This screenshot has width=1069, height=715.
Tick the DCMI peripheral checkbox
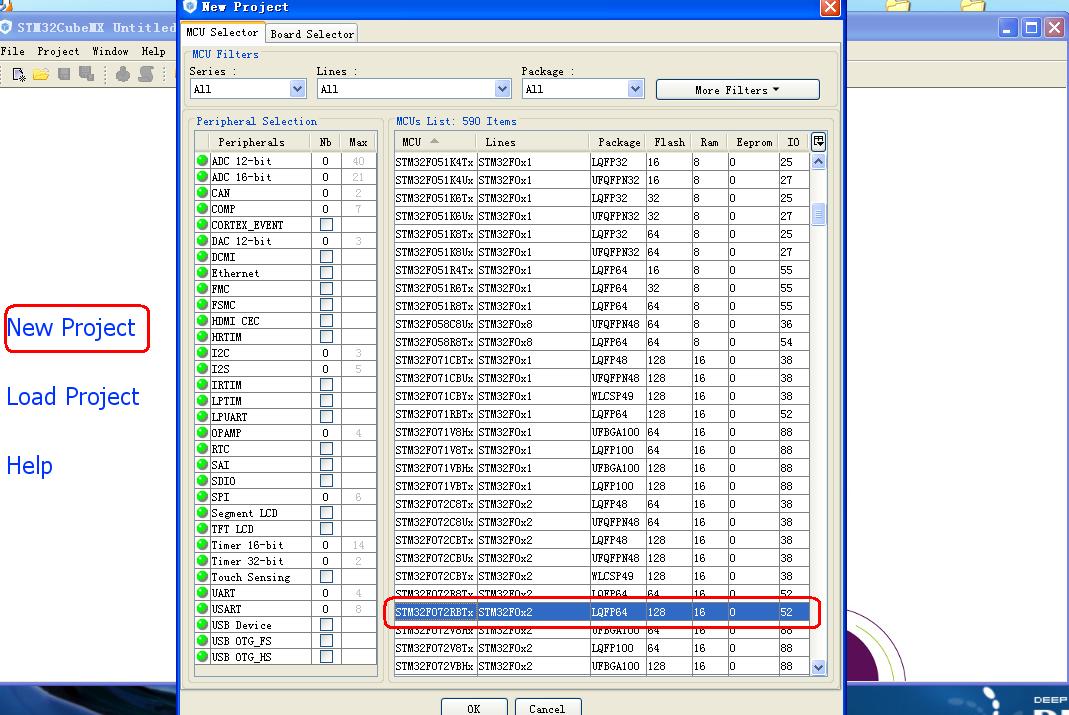tap(327, 257)
